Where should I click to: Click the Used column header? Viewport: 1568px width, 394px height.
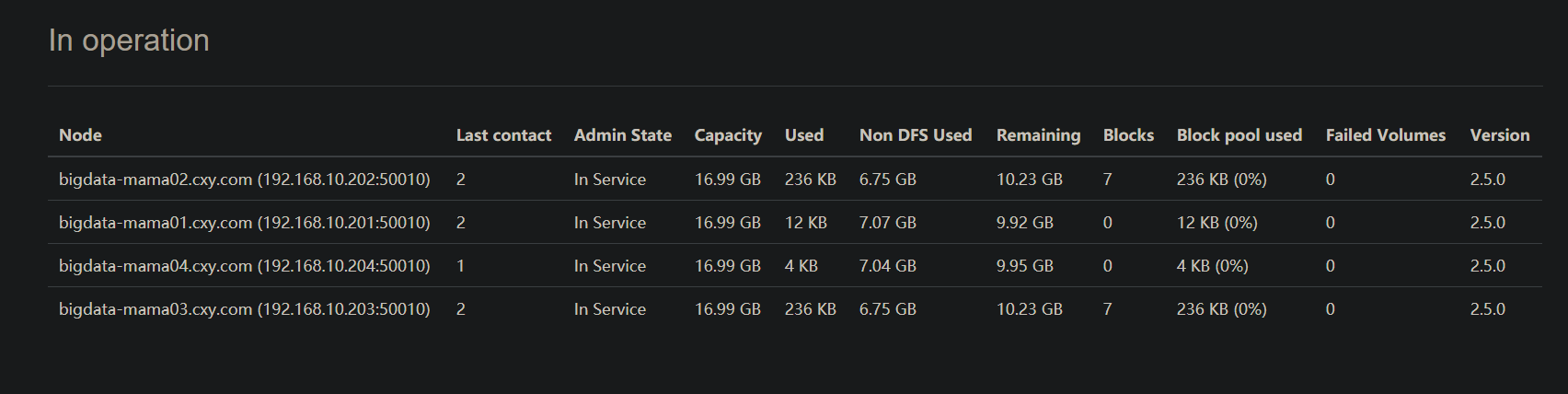click(804, 135)
